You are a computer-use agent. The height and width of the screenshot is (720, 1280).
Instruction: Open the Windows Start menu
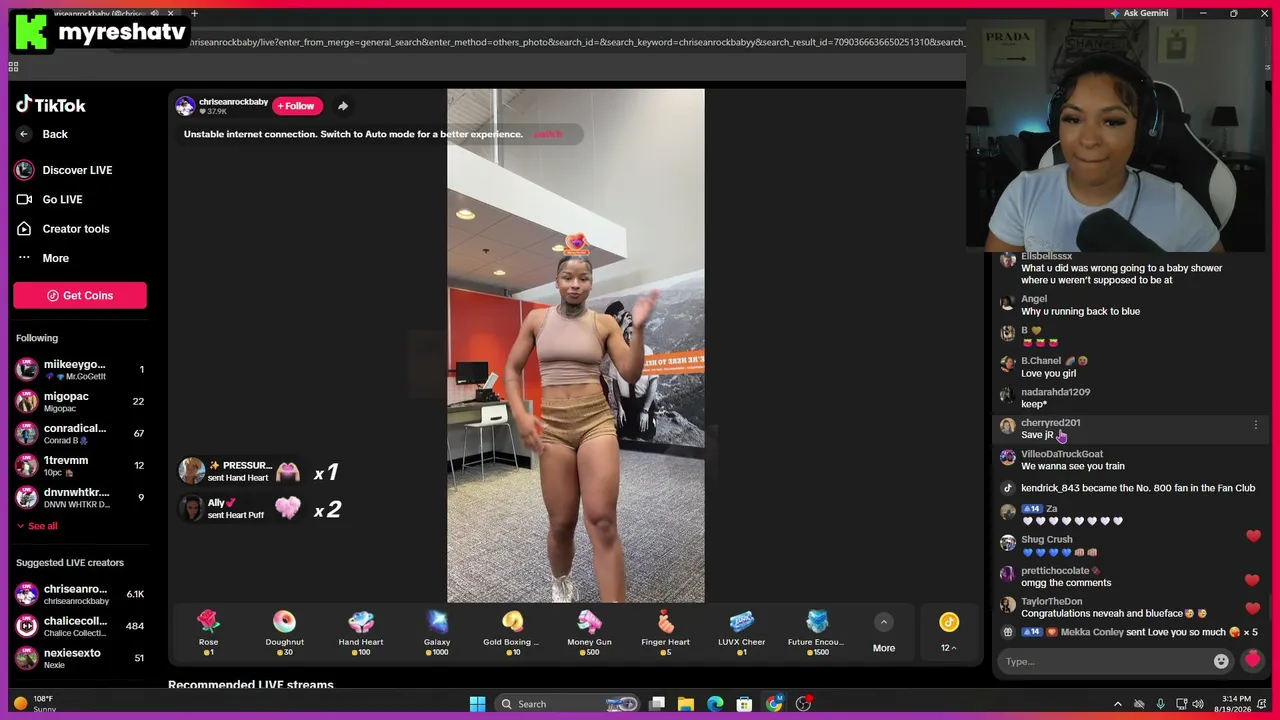[x=477, y=704]
